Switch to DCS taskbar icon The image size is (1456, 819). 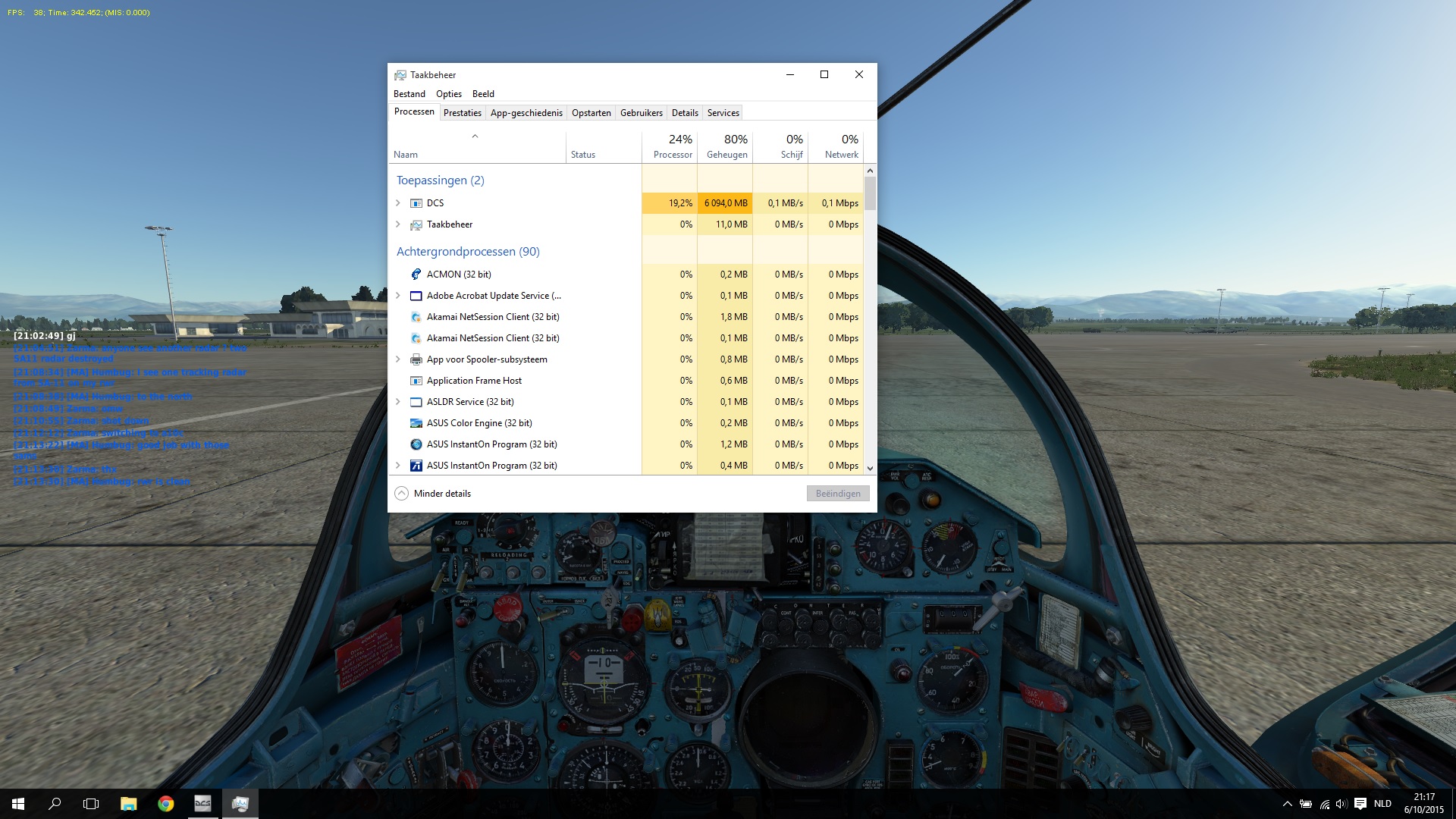point(202,804)
